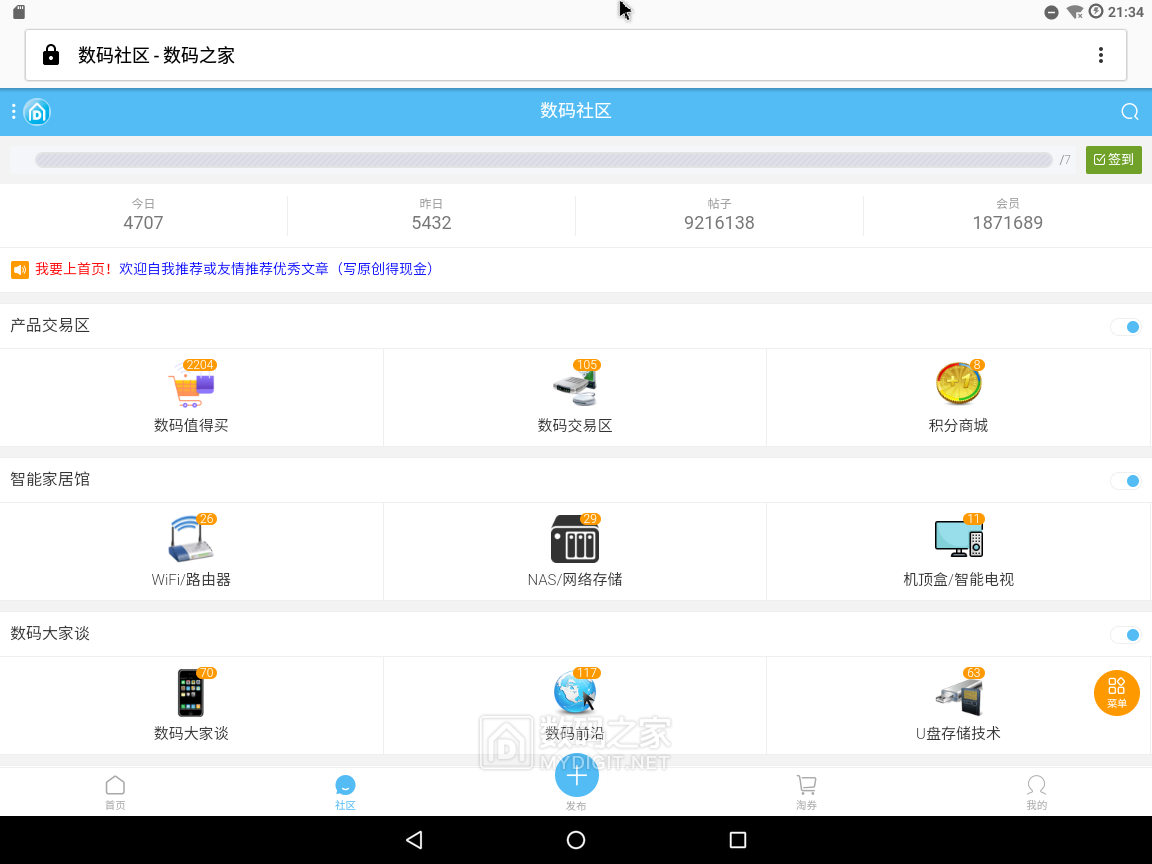Open the browser overflow menu
The height and width of the screenshot is (864, 1152).
coord(1103,55)
